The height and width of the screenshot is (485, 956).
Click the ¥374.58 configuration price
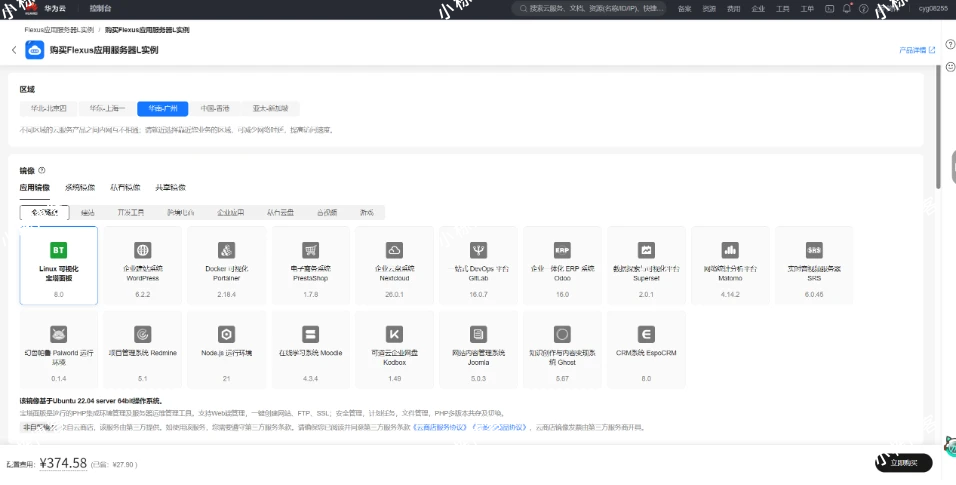tap(63, 463)
